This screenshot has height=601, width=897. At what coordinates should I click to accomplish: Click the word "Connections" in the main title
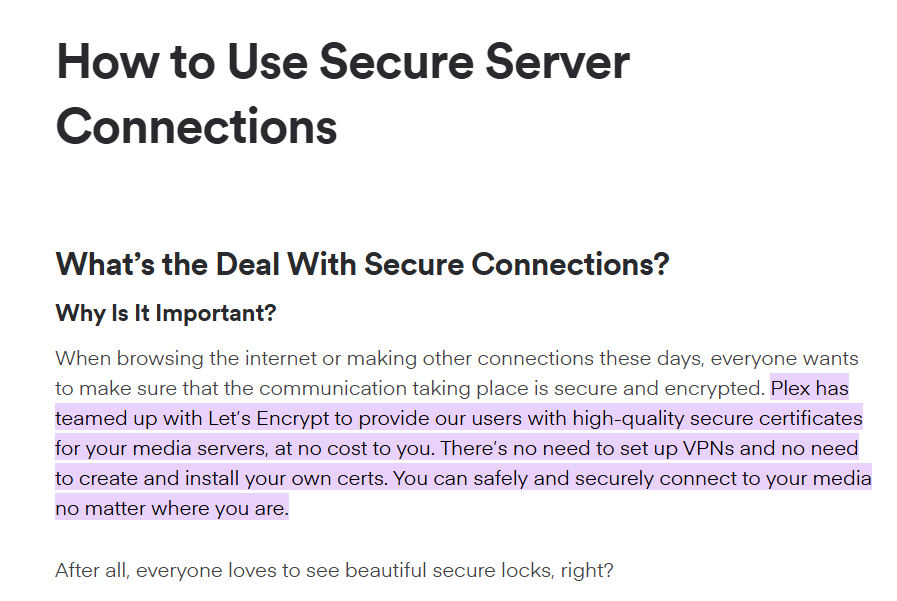tap(197, 126)
